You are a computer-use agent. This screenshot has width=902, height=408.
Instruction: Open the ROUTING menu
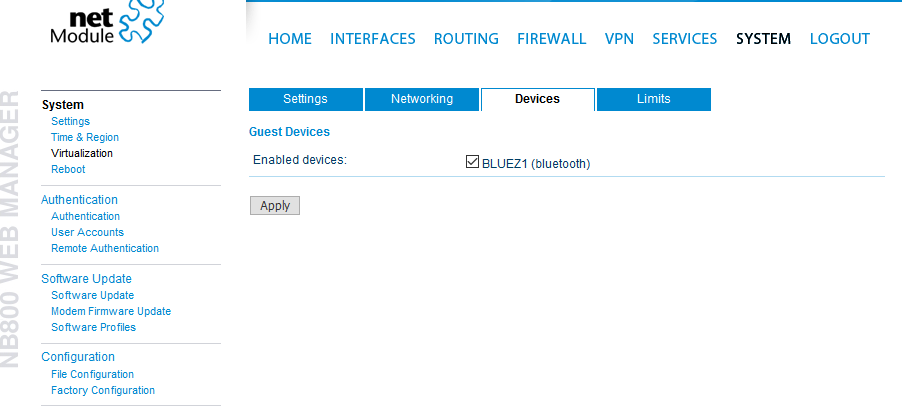[466, 39]
